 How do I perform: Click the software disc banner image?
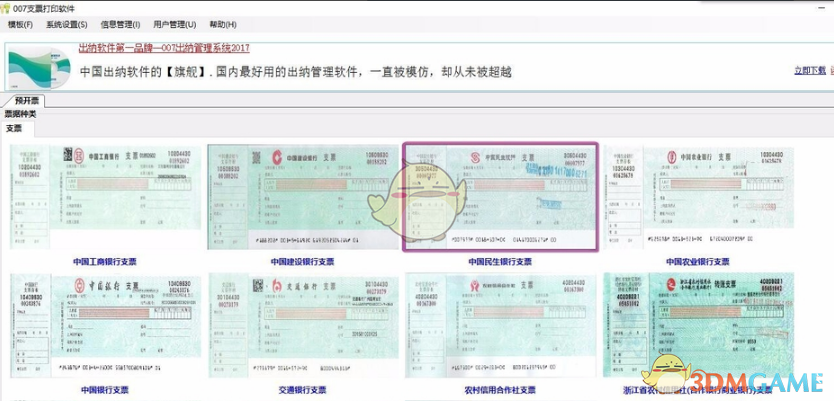click(39, 66)
